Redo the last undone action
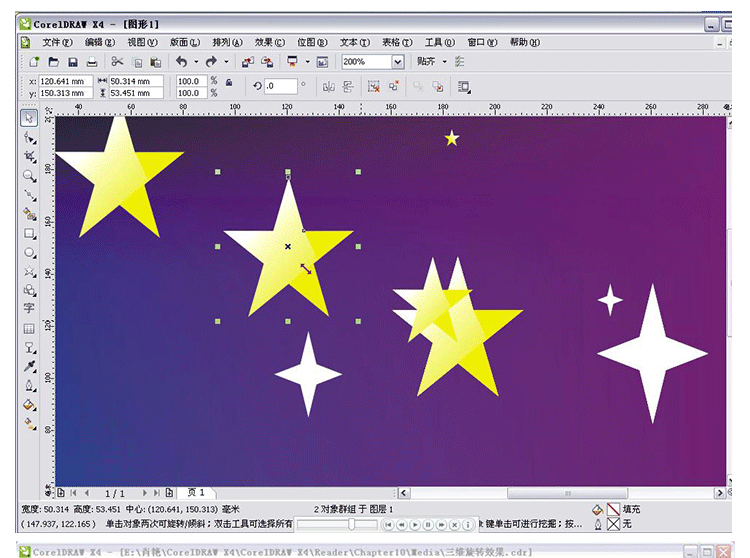Image resolution: width=750 pixels, height=558 pixels. [211, 62]
